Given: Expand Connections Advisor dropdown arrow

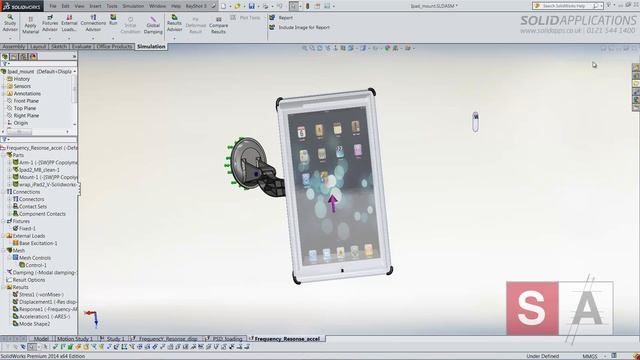Looking at the screenshot, I should coord(93,38).
